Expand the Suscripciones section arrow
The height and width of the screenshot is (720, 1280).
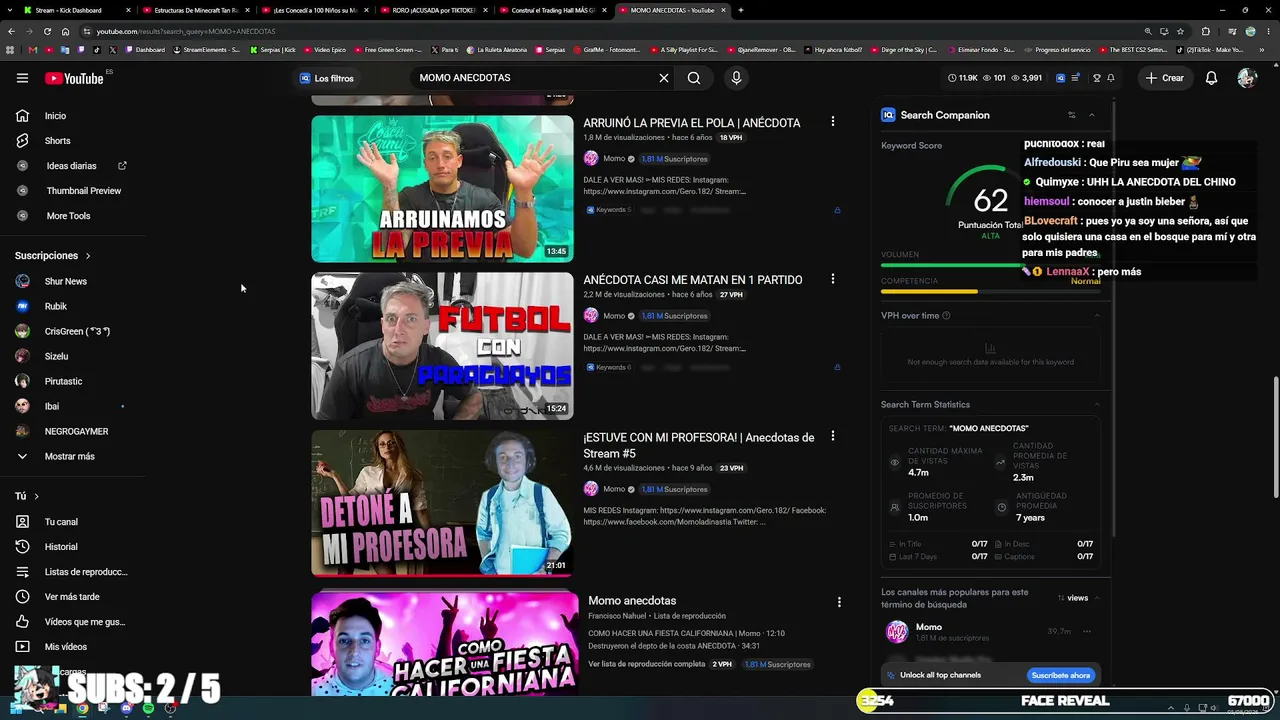tap(88, 256)
